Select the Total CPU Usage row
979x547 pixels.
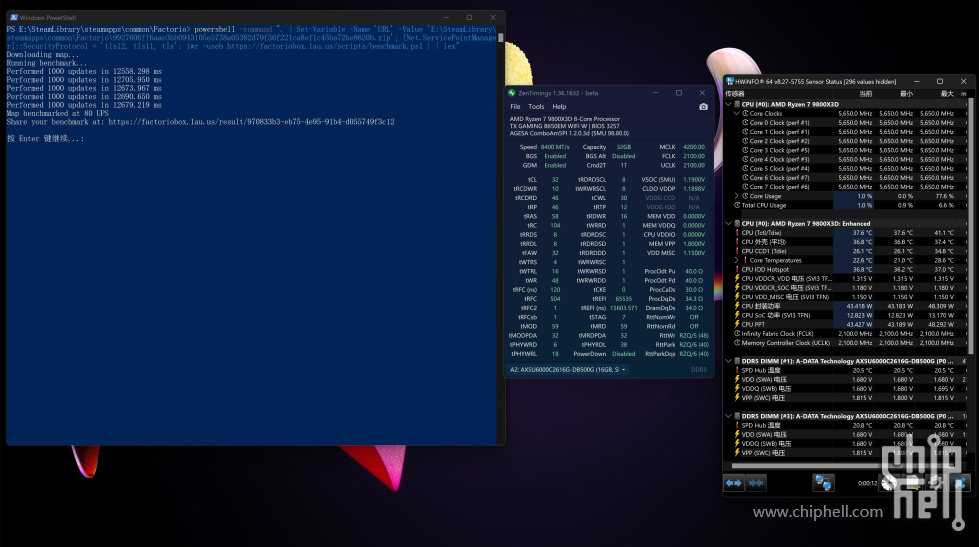pos(845,205)
